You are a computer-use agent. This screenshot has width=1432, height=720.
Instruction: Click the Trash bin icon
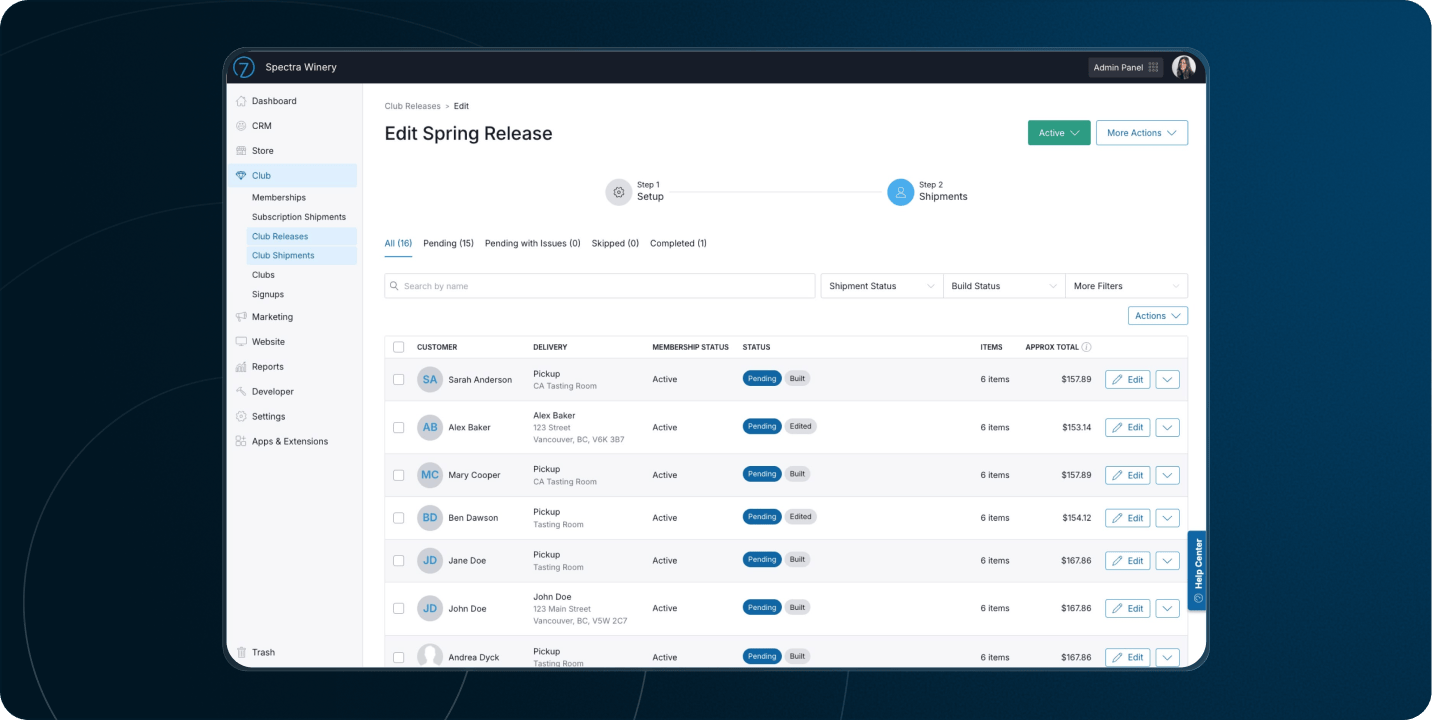tap(241, 652)
